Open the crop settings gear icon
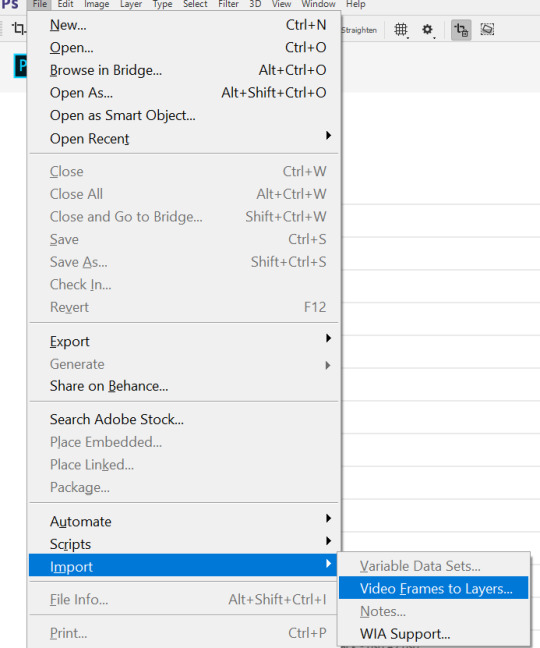Screen dimensions: 540x648 [428, 30]
